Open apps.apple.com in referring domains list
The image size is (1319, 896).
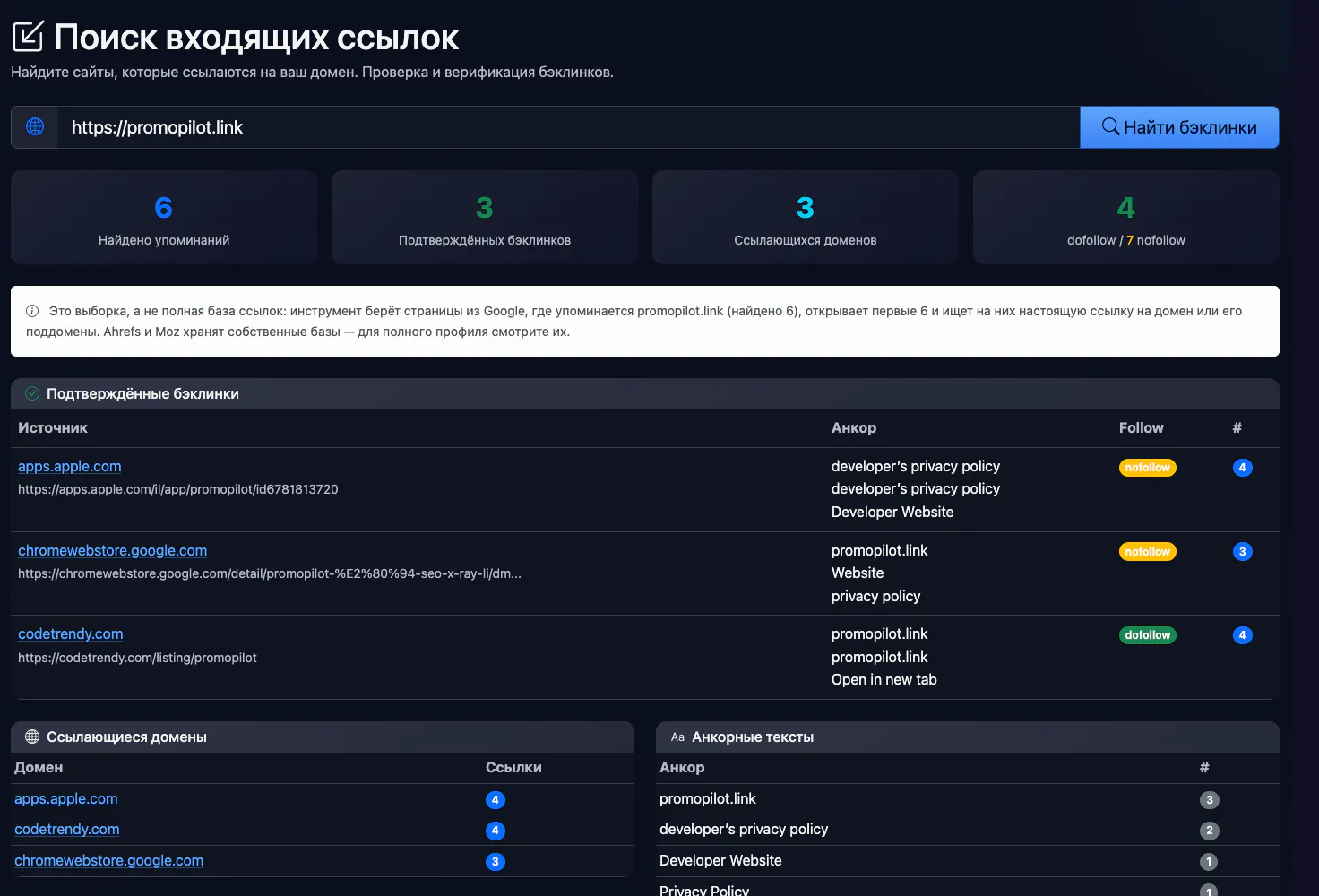pos(66,798)
